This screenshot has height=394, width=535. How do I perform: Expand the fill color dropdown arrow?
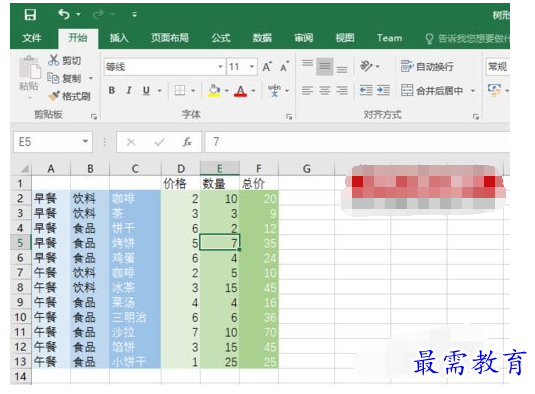[x=227, y=91]
